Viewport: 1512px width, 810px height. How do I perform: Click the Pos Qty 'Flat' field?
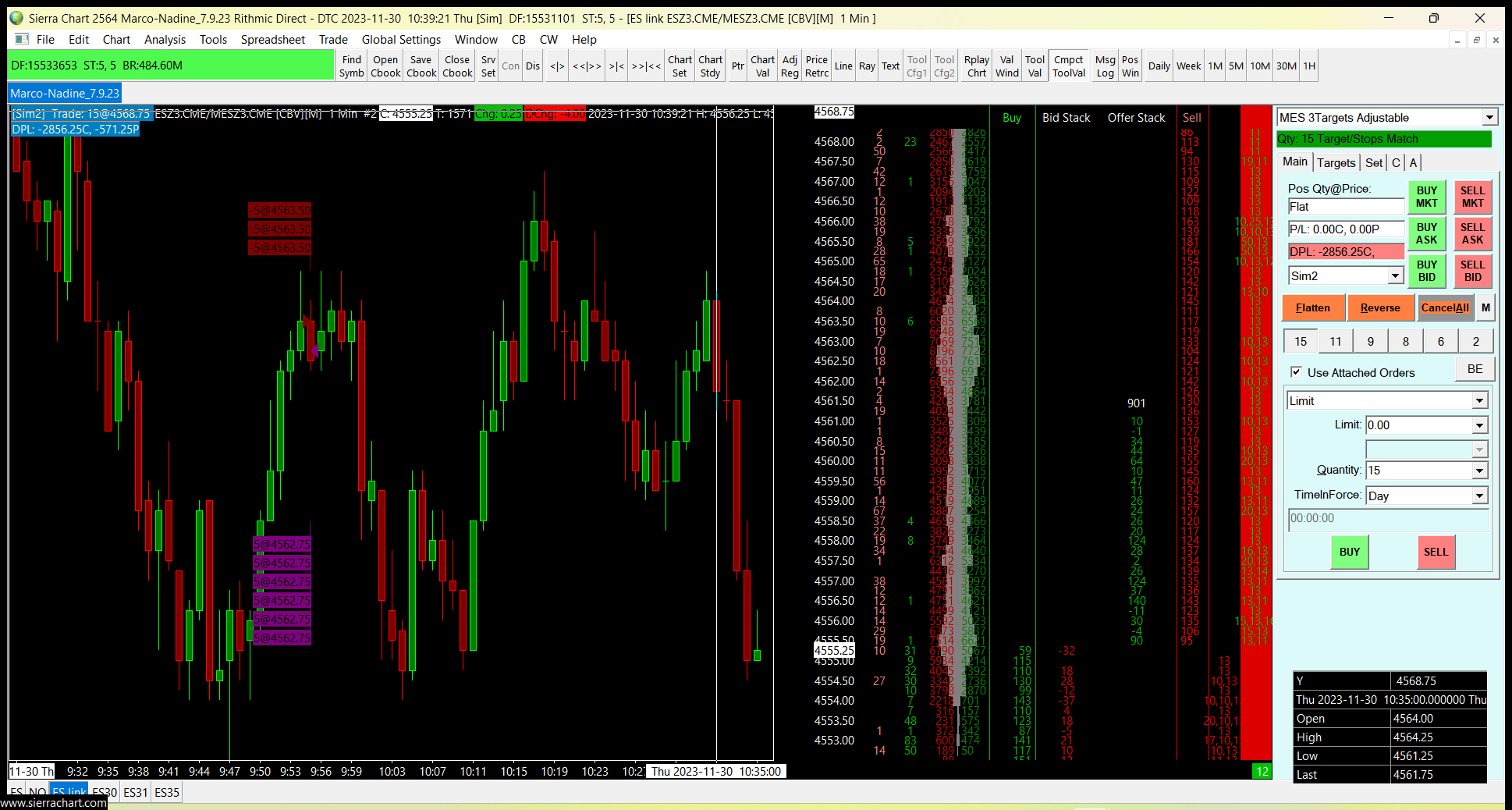pyautogui.click(x=1346, y=207)
